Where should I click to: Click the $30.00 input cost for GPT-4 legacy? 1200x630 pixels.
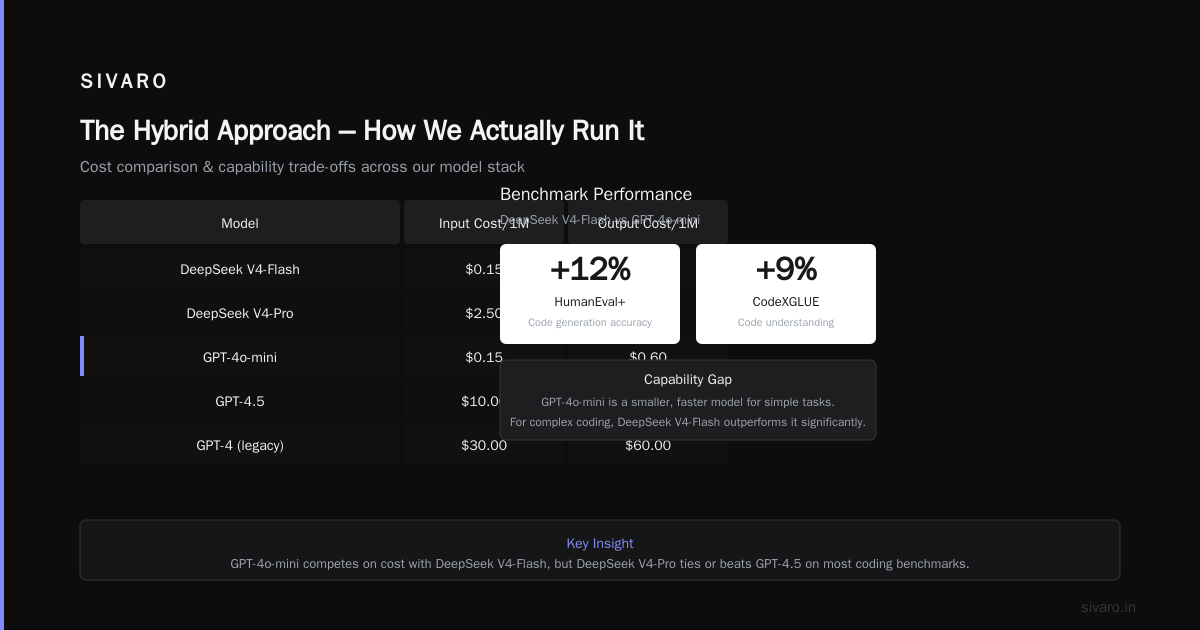(x=484, y=445)
